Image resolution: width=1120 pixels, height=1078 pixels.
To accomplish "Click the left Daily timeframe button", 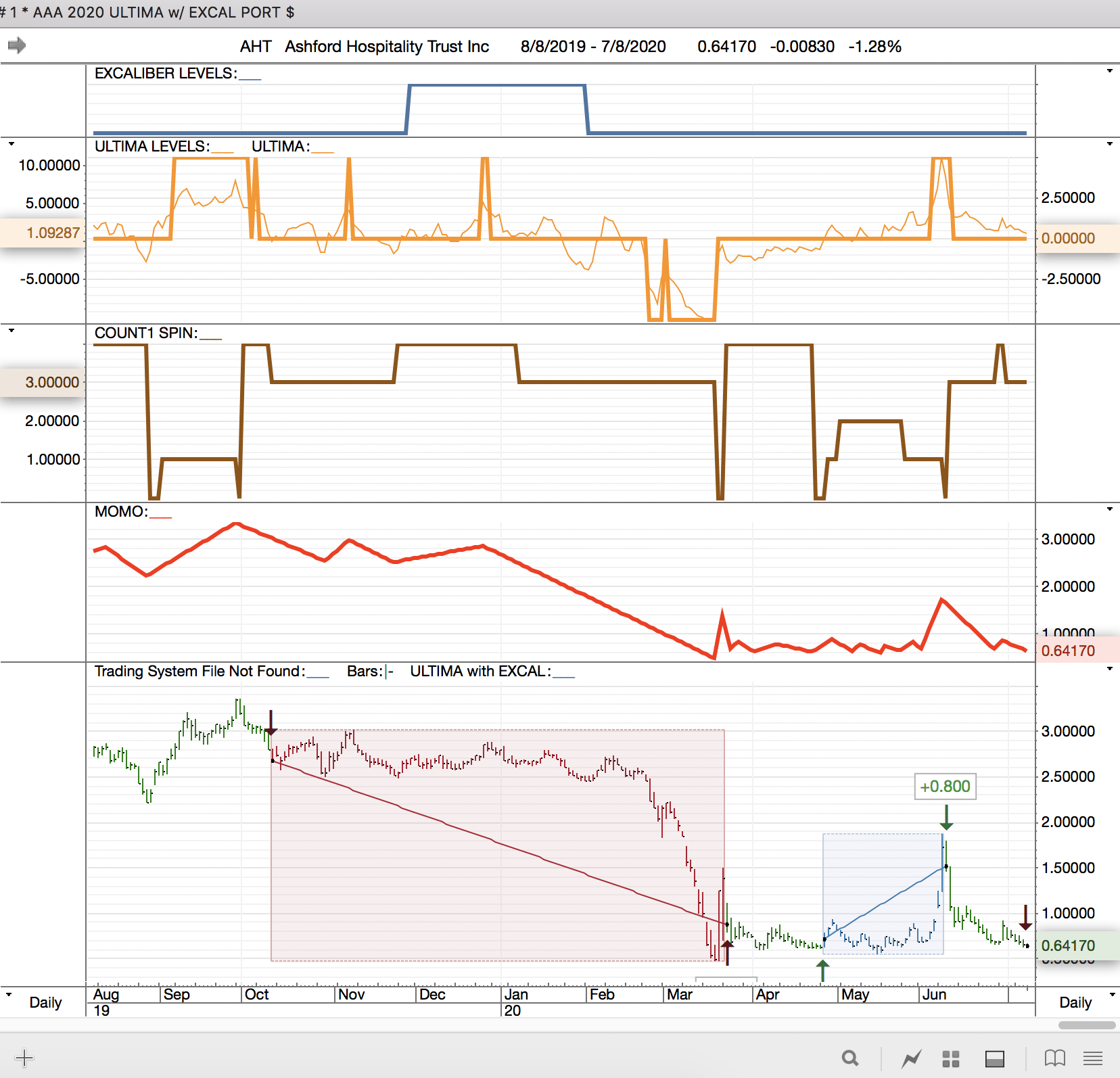I will [45, 1002].
